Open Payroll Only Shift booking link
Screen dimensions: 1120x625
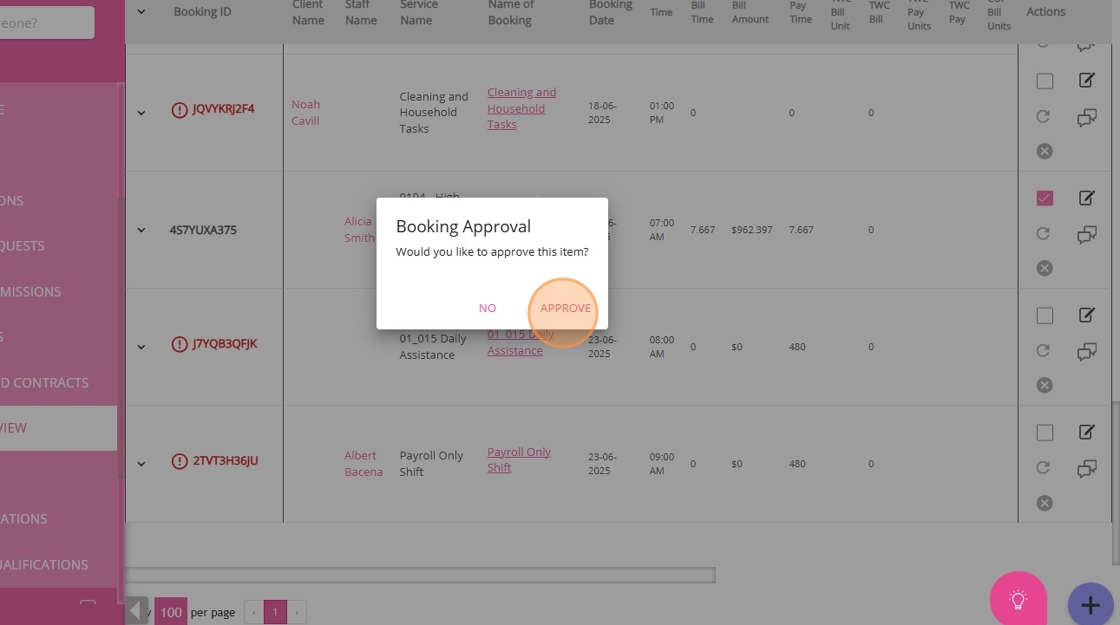[x=519, y=460]
